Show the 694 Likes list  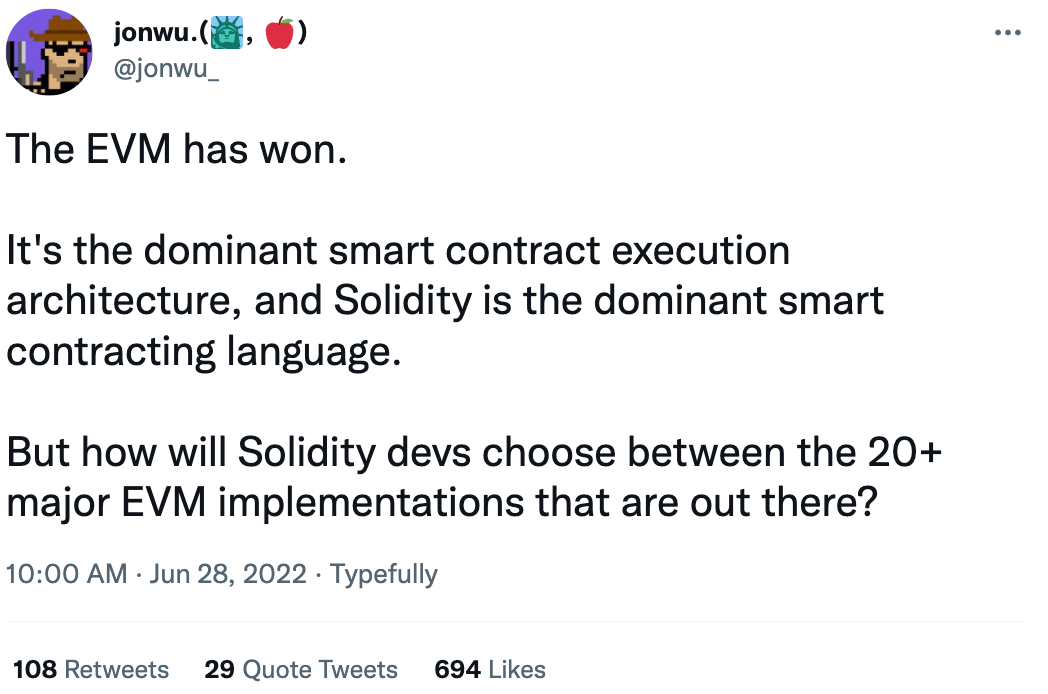point(490,669)
